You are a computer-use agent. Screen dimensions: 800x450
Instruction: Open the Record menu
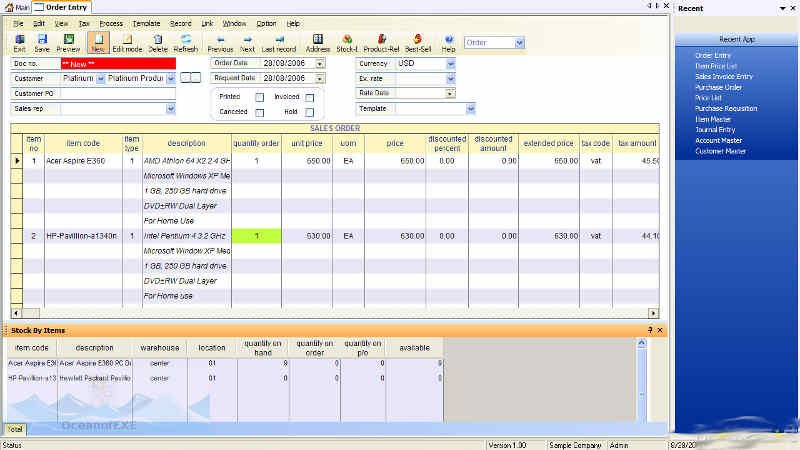(x=181, y=23)
